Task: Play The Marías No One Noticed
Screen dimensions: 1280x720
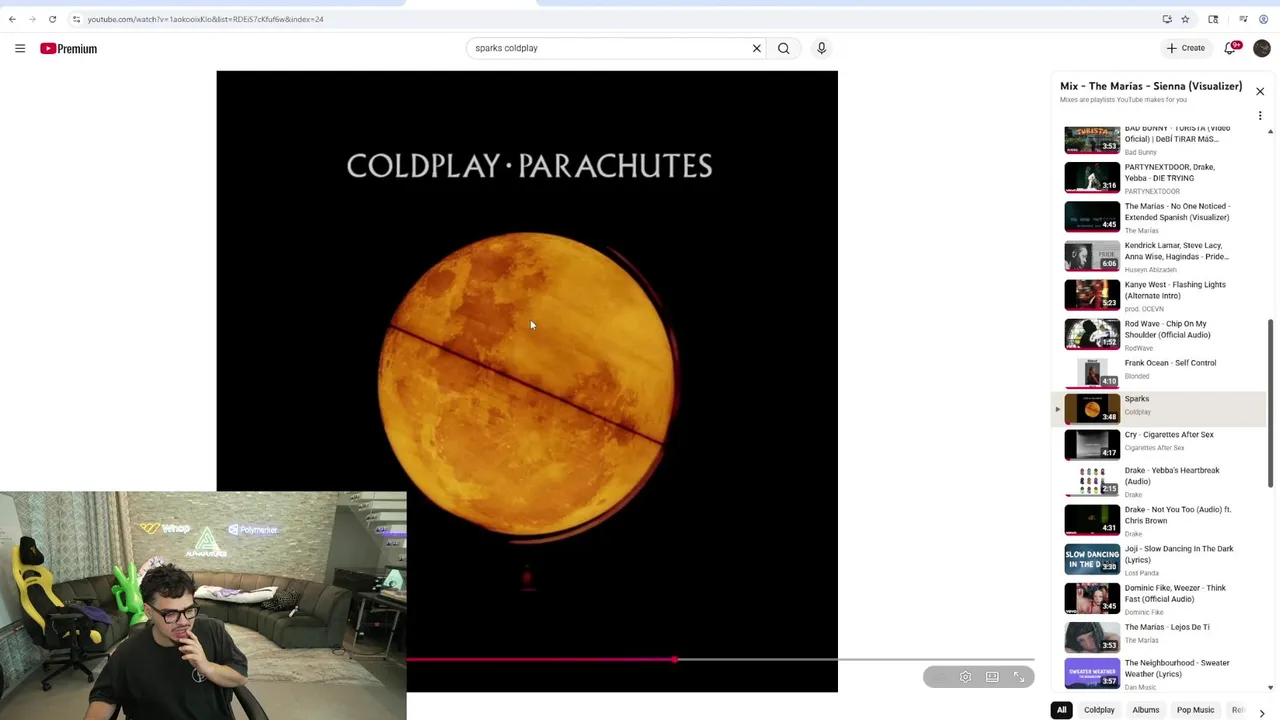Action: coord(1160,217)
